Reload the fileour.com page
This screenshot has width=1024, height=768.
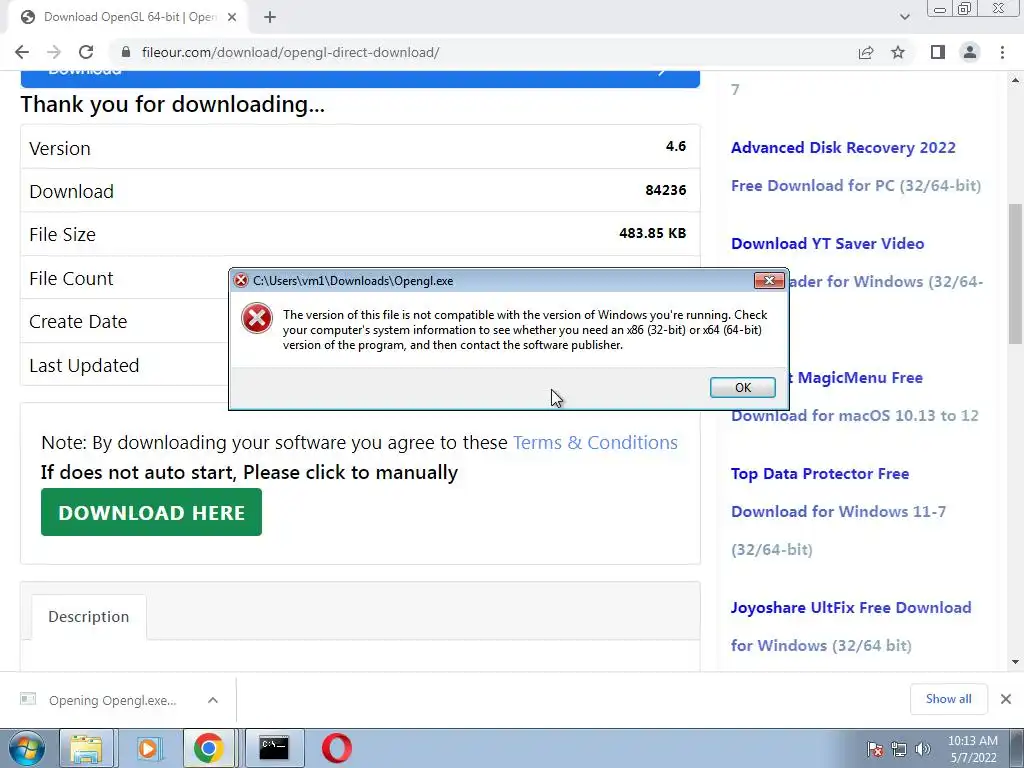[86, 52]
